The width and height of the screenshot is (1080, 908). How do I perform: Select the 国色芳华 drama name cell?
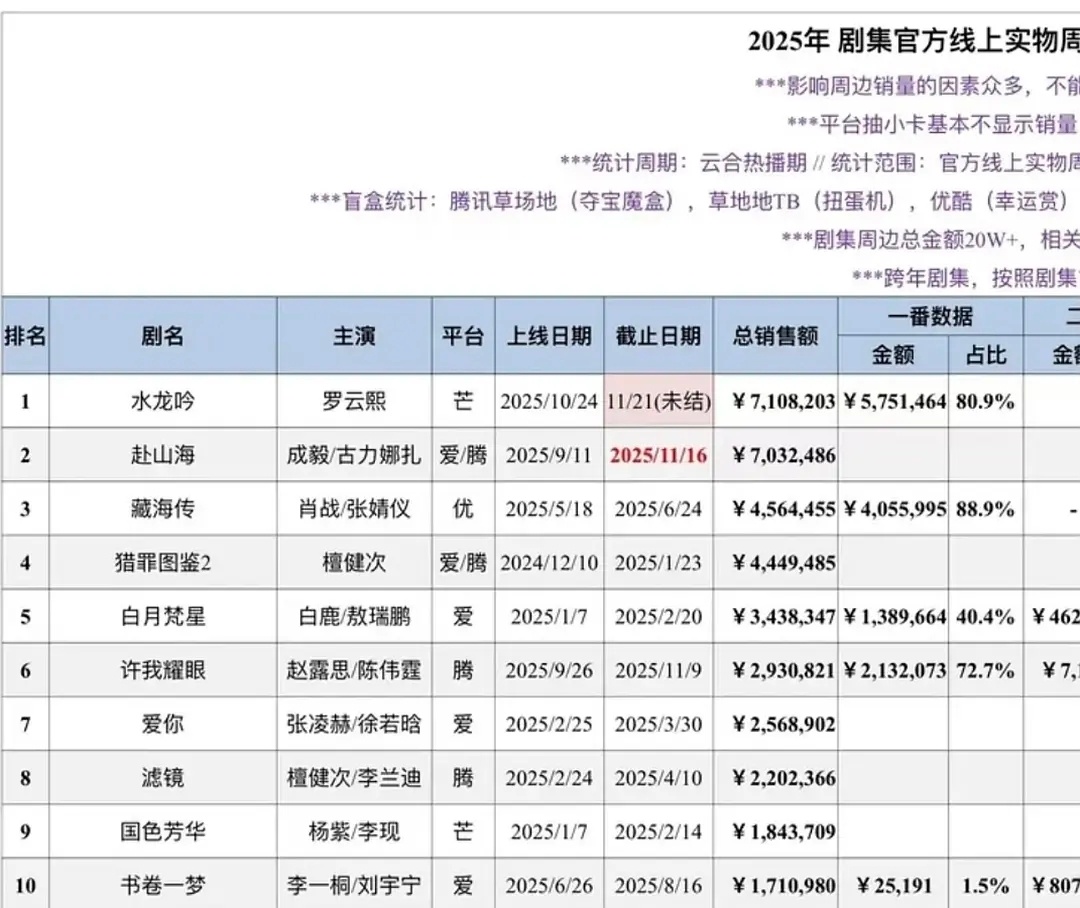pyautogui.click(x=163, y=831)
